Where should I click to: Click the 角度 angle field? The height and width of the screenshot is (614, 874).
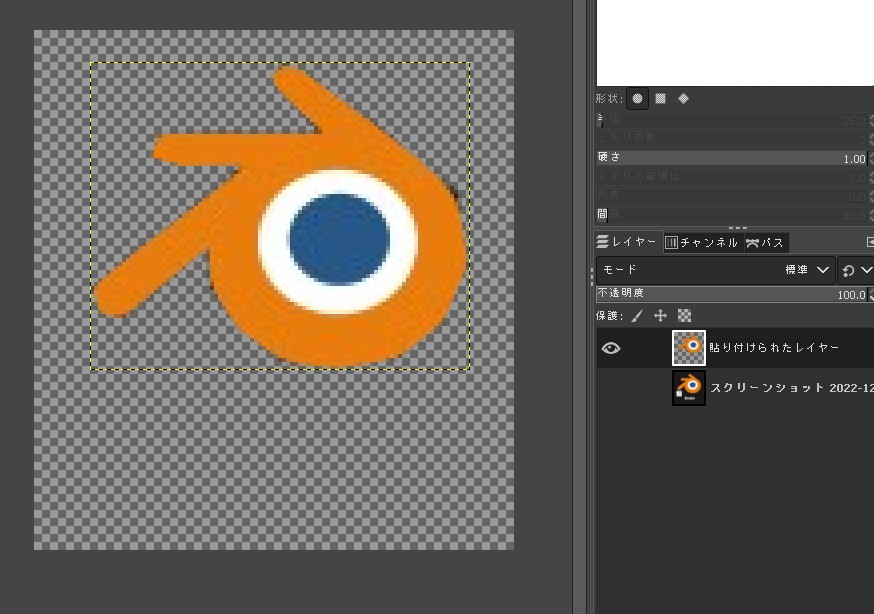pos(733,196)
